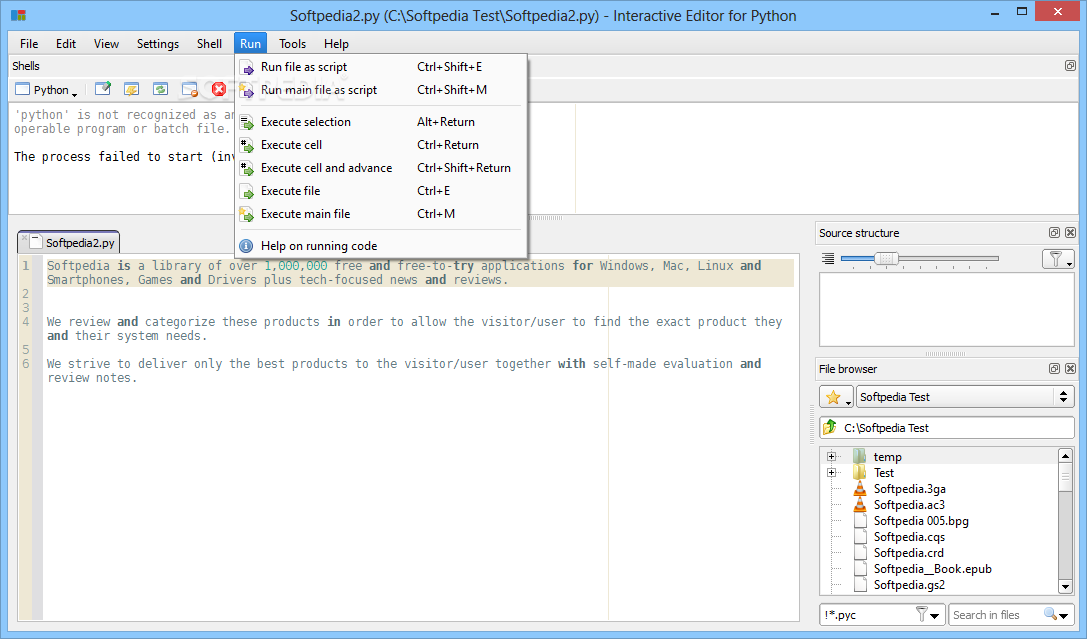The height and width of the screenshot is (639, 1087).
Task: Click the indent-level lines icon in Source structure
Action: coord(828,259)
